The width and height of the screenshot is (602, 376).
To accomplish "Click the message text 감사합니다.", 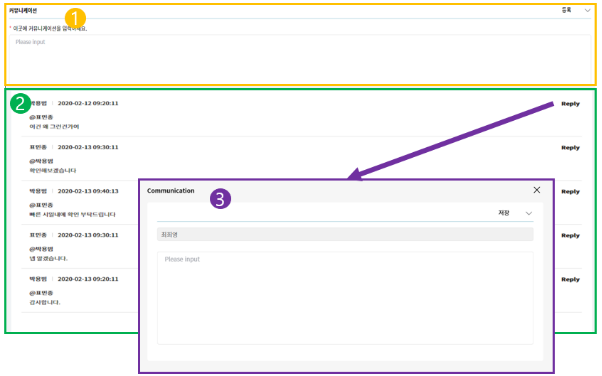I will [45, 302].
